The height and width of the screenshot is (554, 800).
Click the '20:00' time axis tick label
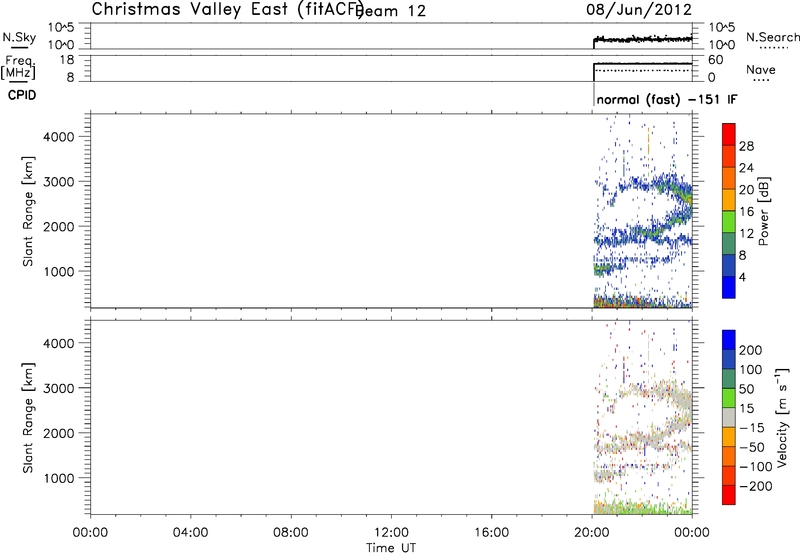tap(592, 533)
